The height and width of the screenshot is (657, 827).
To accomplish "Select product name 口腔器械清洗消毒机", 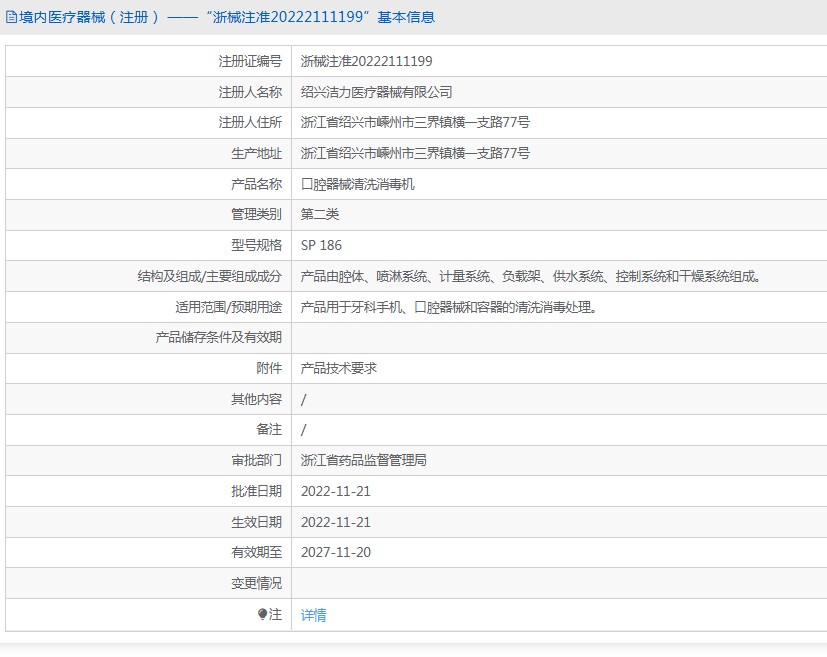I will (358, 184).
